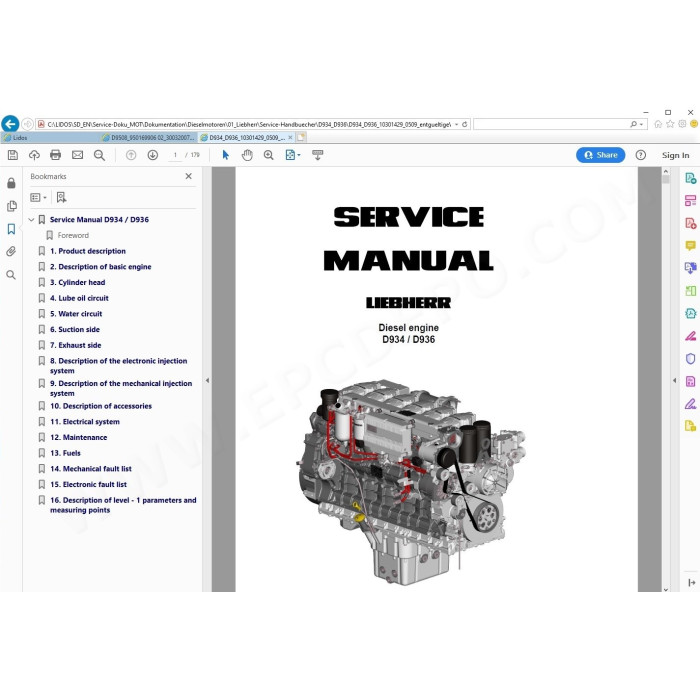
Task: Switch to the Lidos tab
Action: click(49, 138)
